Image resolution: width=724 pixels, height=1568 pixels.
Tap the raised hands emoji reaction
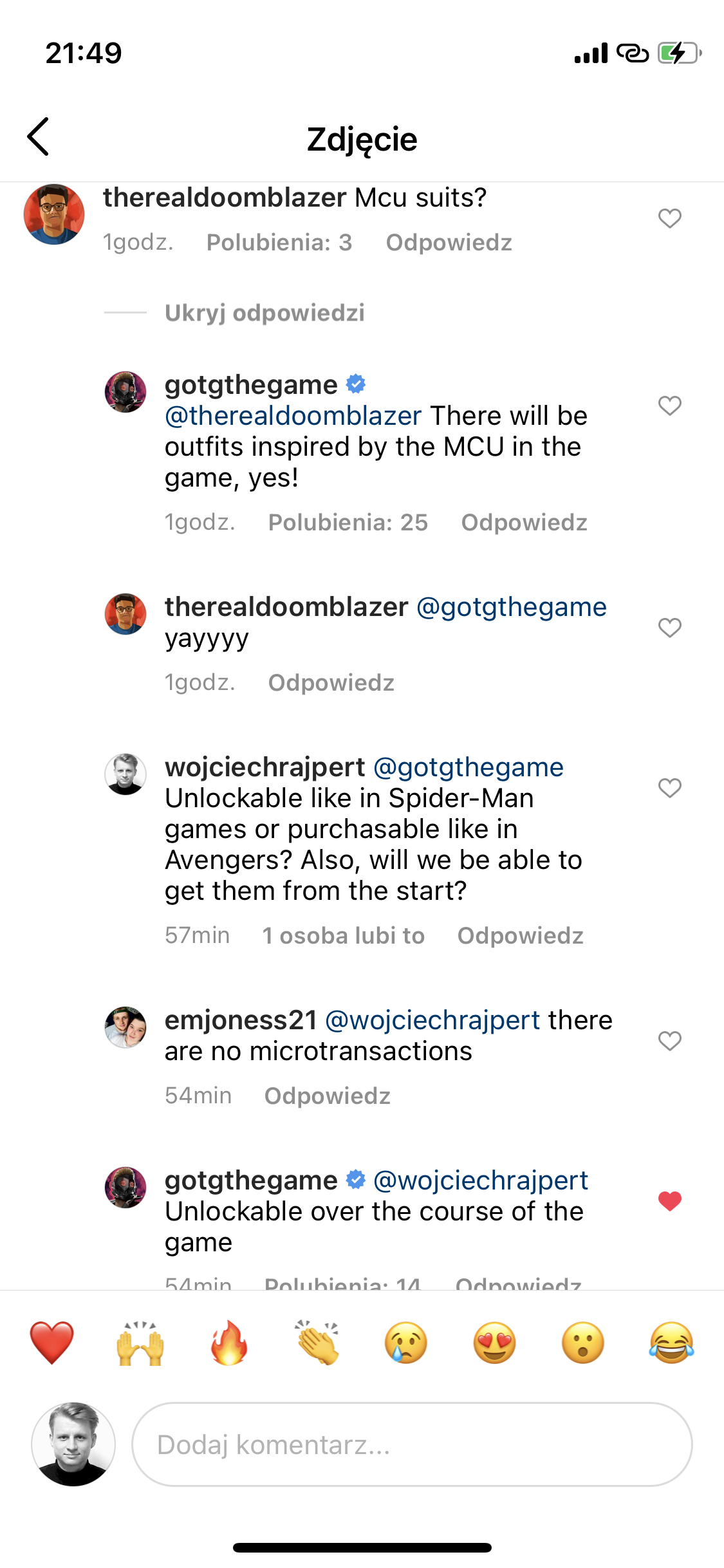tap(140, 1343)
